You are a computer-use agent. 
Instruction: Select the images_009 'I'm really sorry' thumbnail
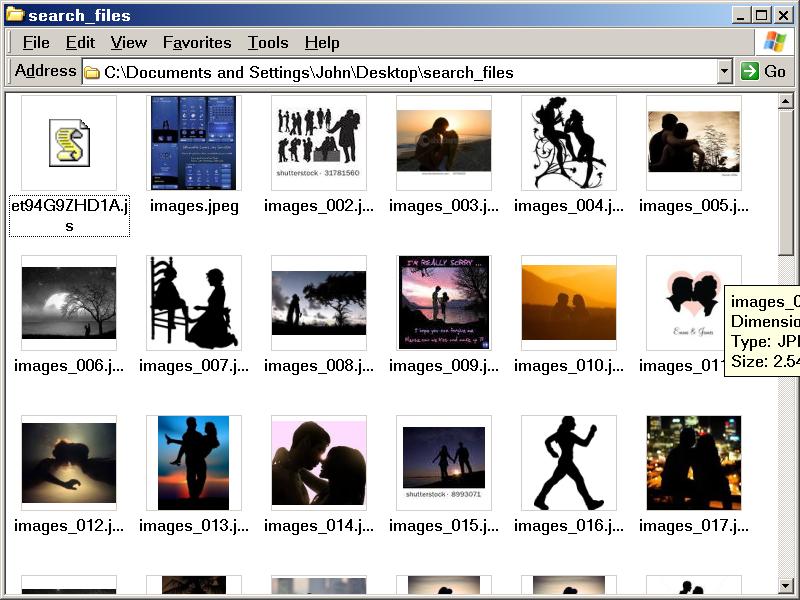click(444, 303)
